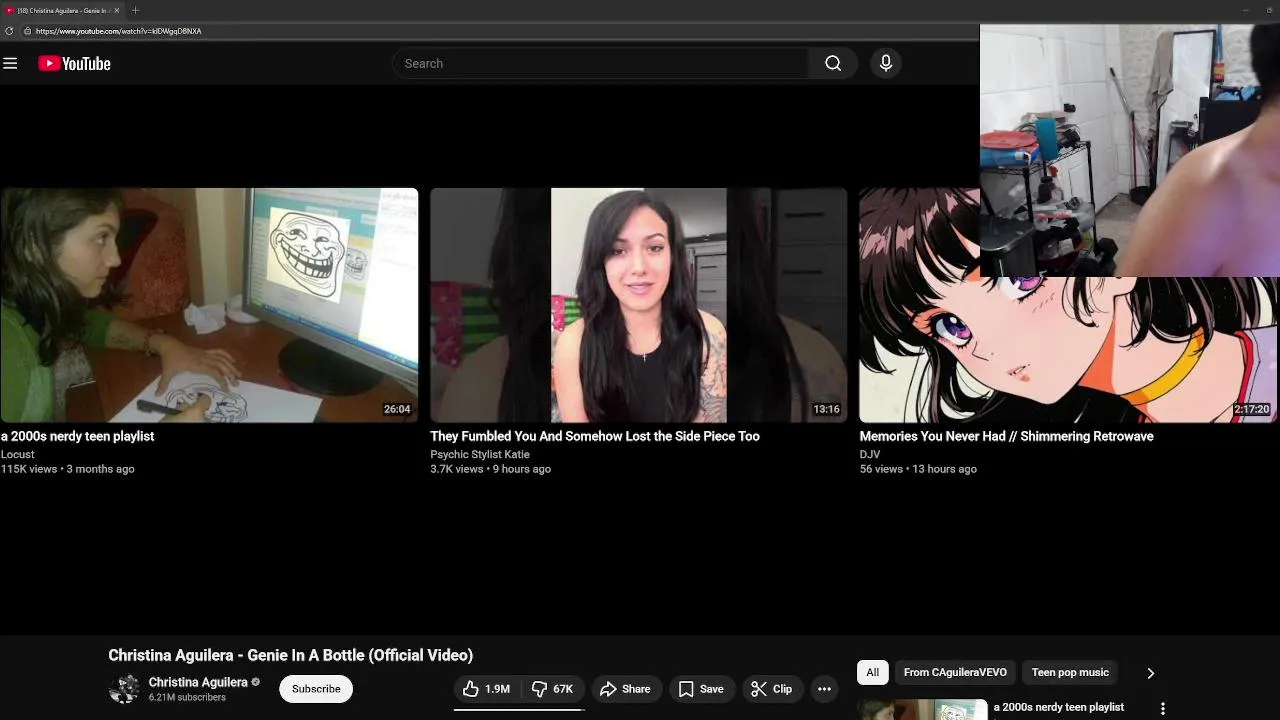Like the video with thumbs-up 1.9M
The width and height of the screenshot is (1280, 720).
(487, 689)
